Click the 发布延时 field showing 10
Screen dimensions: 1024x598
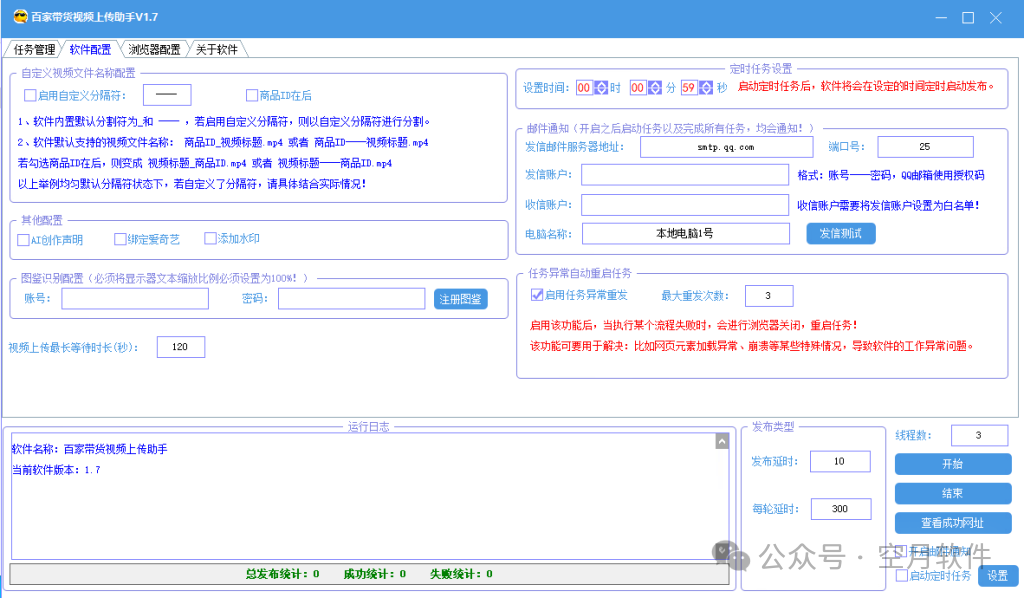click(840, 461)
